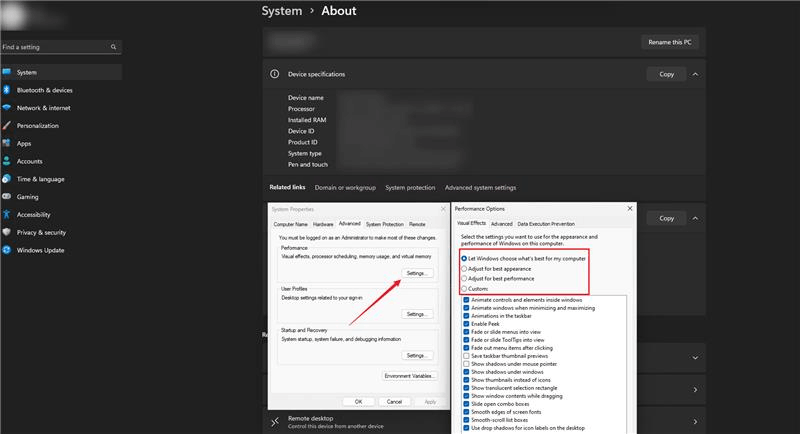Copy the Windows specifications
This screenshot has height=434, width=800.
[x=666, y=218]
